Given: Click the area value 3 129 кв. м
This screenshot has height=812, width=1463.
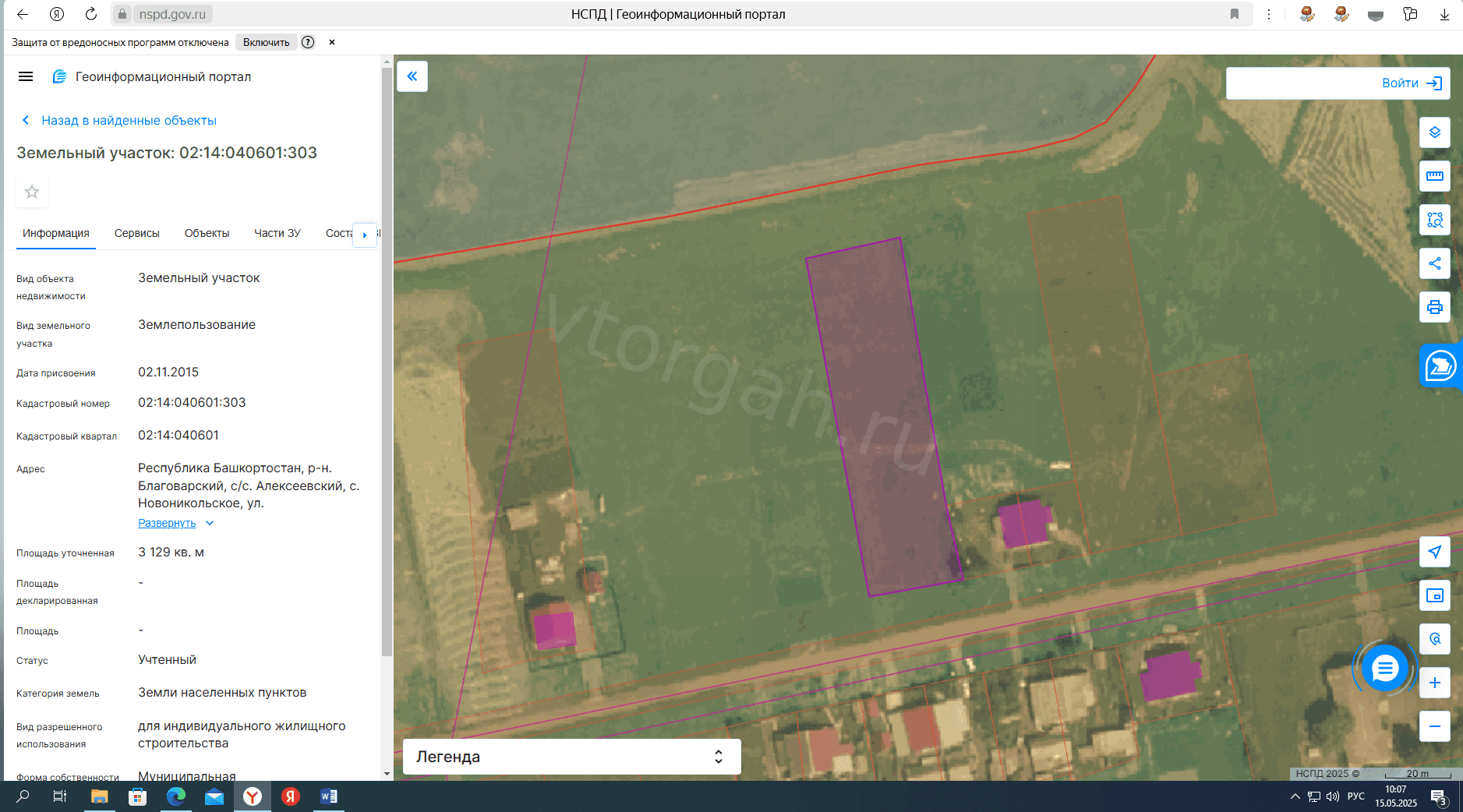Looking at the screenshot, I should 171,553.
